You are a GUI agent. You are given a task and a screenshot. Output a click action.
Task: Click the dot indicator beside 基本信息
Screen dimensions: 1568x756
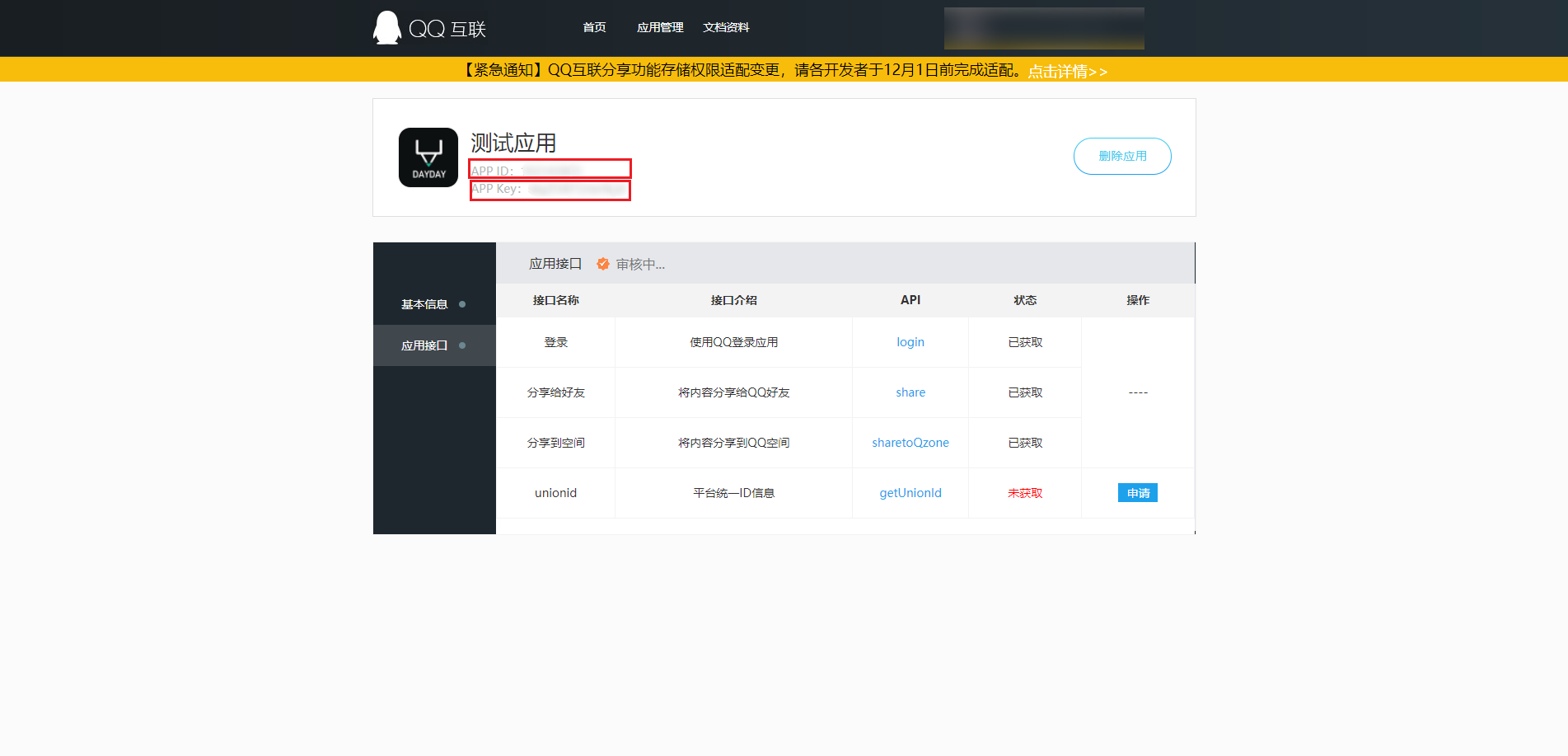(461, 303)
